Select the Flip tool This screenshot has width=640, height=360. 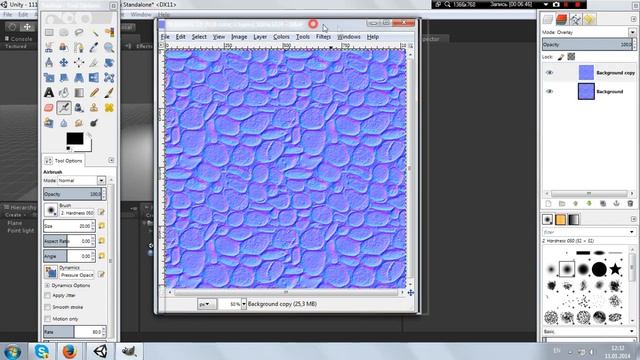tap(94, 78)
